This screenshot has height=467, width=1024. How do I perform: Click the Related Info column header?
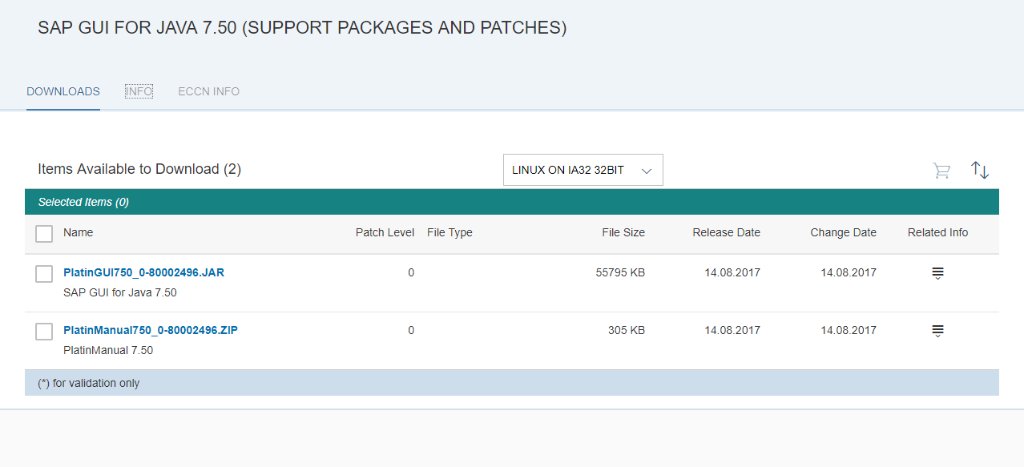click(938, 233)
